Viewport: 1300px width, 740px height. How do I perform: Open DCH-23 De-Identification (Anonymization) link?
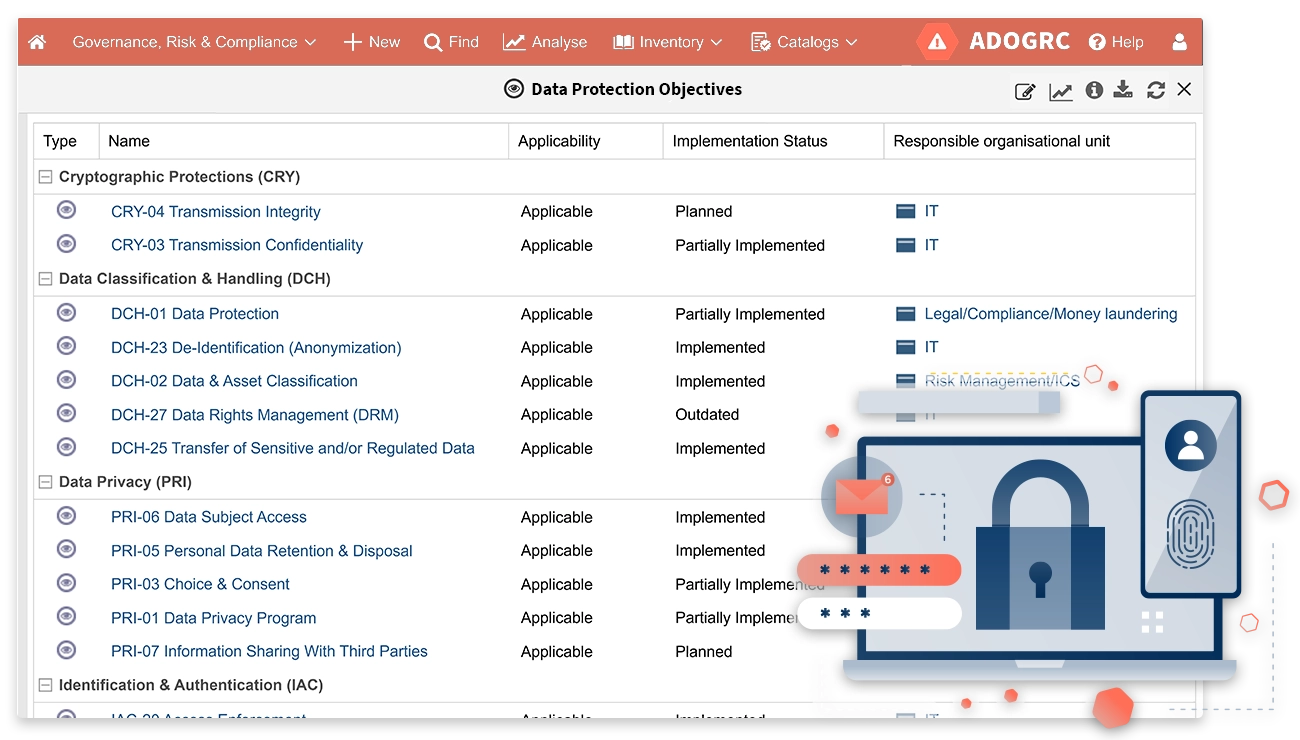256,348
